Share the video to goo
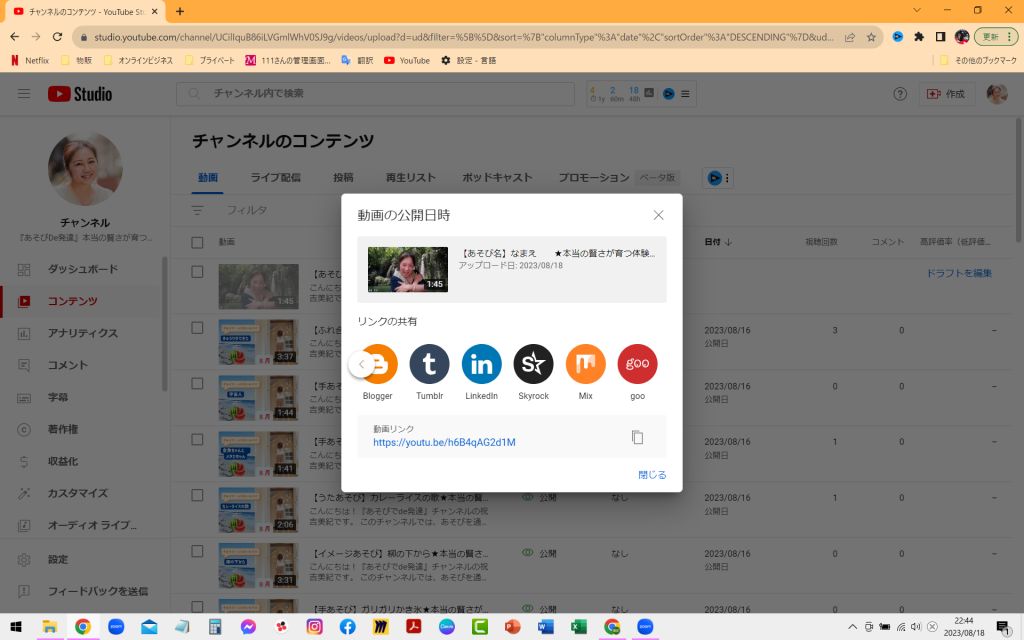Viewport: 1024px width, 640px height. [x=637, y=364]
